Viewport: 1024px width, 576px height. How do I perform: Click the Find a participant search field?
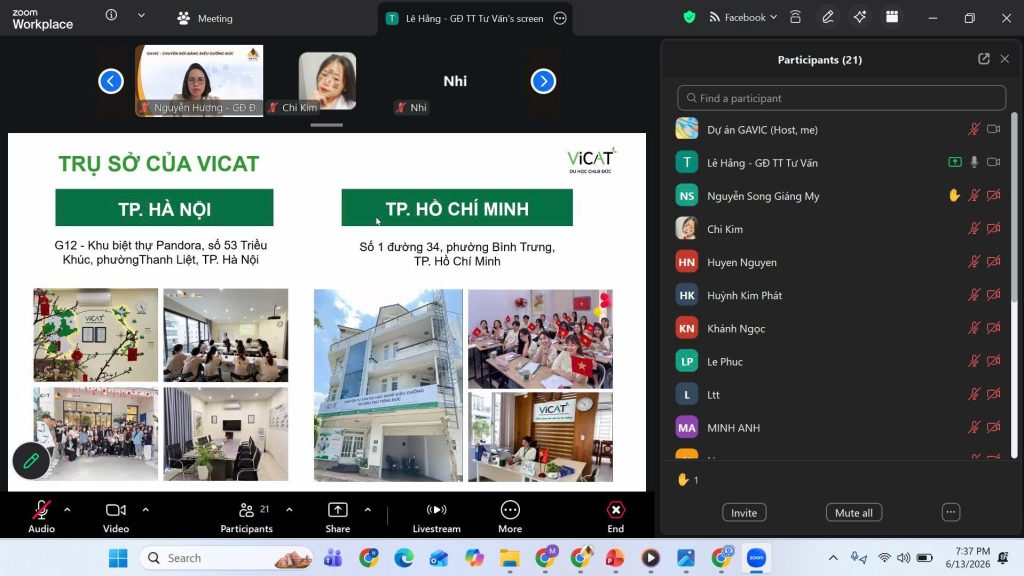tap(841, 98)
